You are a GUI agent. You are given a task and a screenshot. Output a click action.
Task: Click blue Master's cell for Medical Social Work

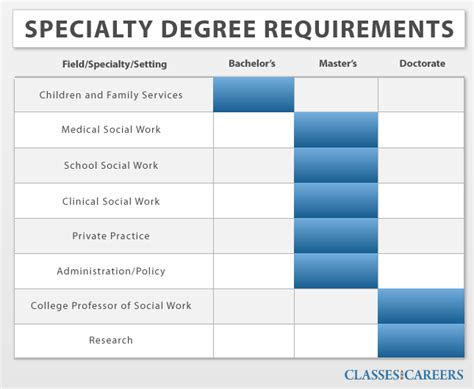point(336,130)
